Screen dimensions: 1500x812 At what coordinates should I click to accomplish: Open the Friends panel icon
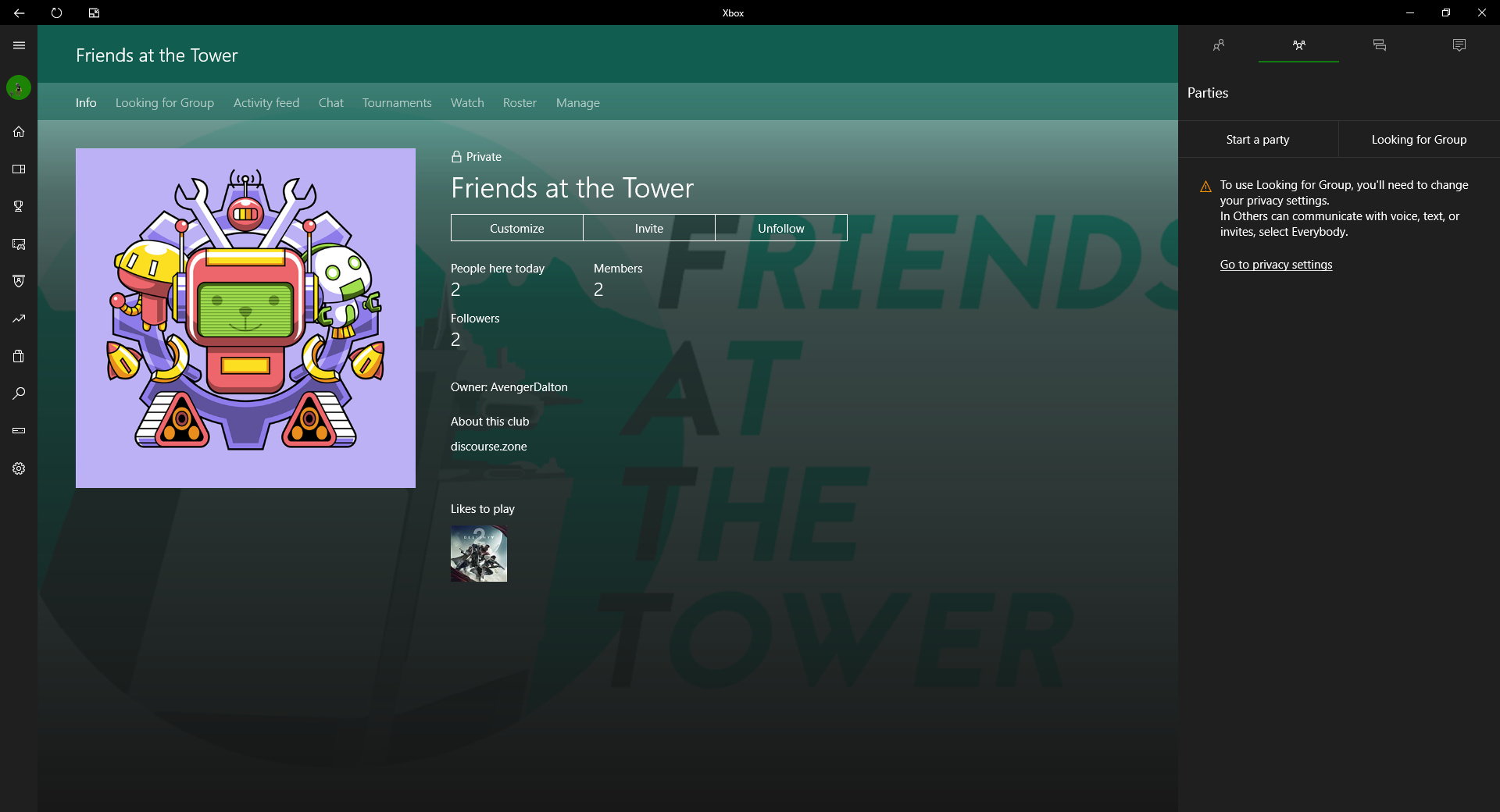1218,45
